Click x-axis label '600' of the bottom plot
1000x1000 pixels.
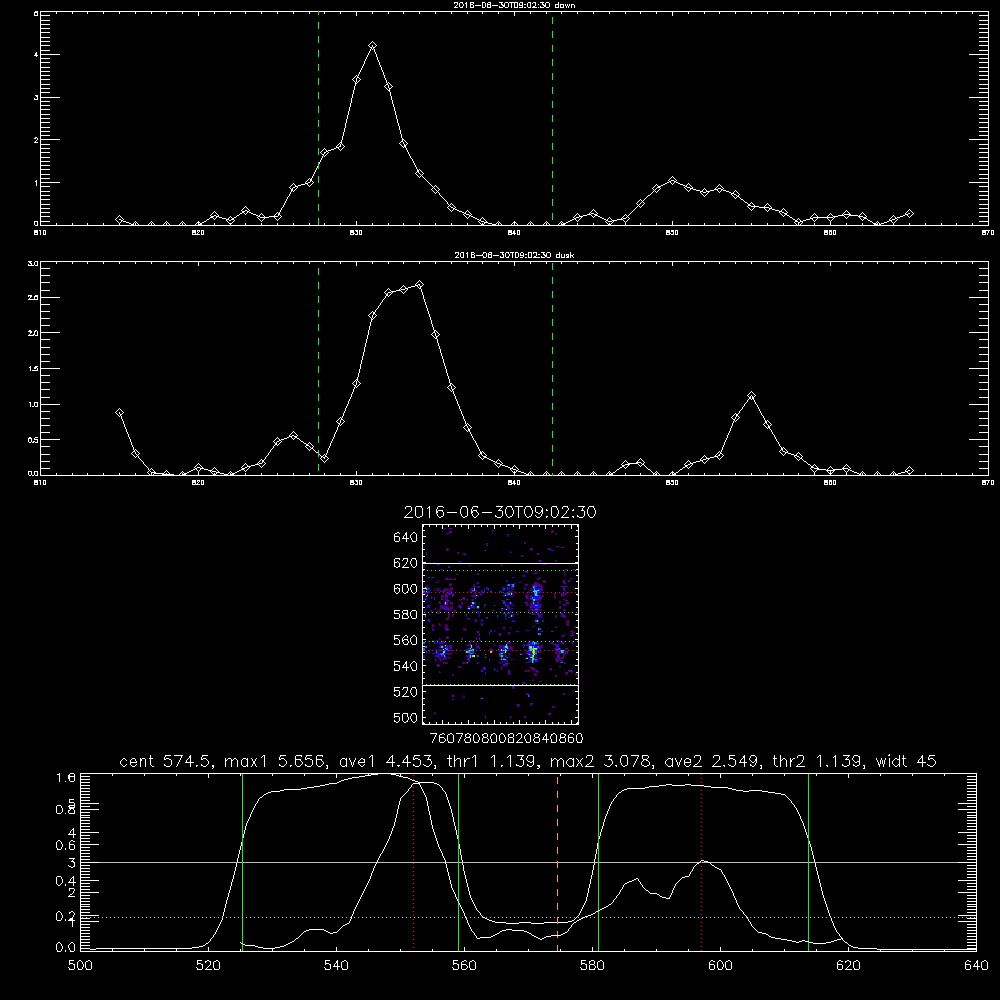click(720, 966)
